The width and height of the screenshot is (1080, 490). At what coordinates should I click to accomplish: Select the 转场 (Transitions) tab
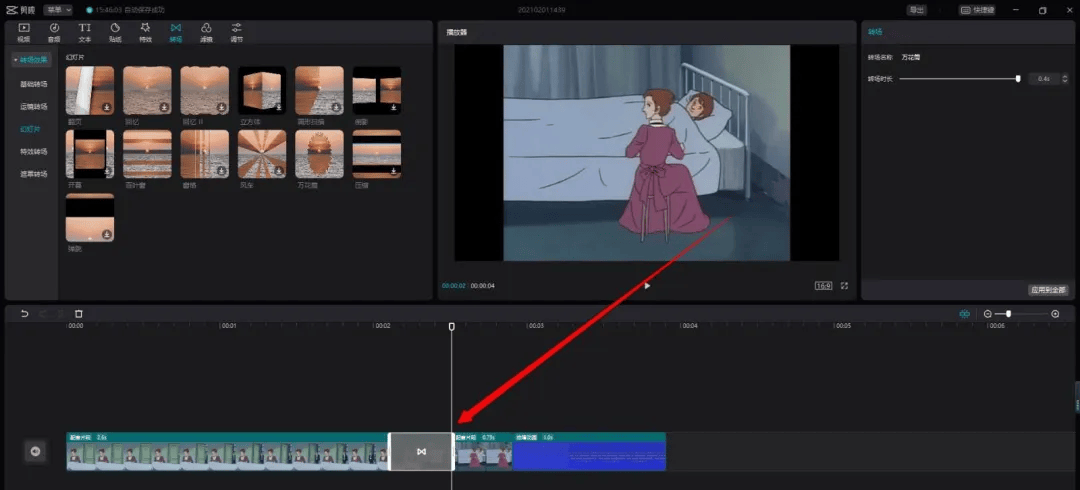tap(176, 32)
